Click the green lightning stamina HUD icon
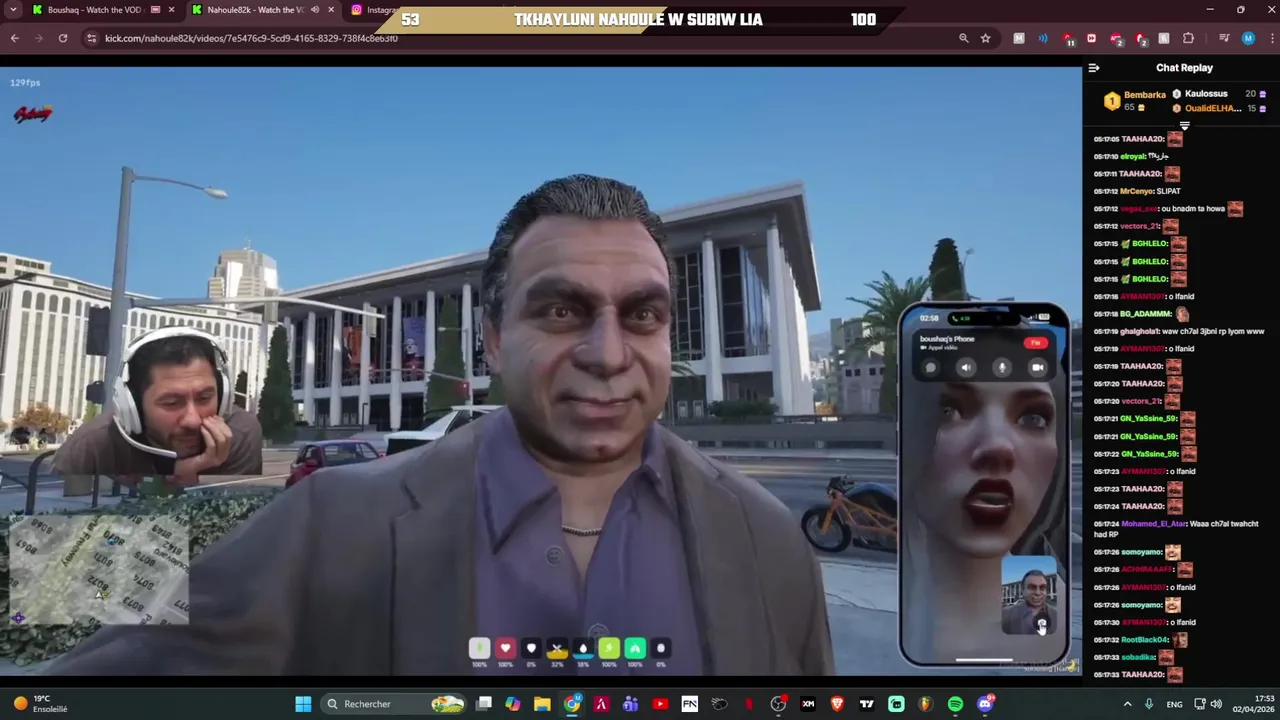Screen dimensions: 1280x720 pyautogui.click(x=609, y=650)
